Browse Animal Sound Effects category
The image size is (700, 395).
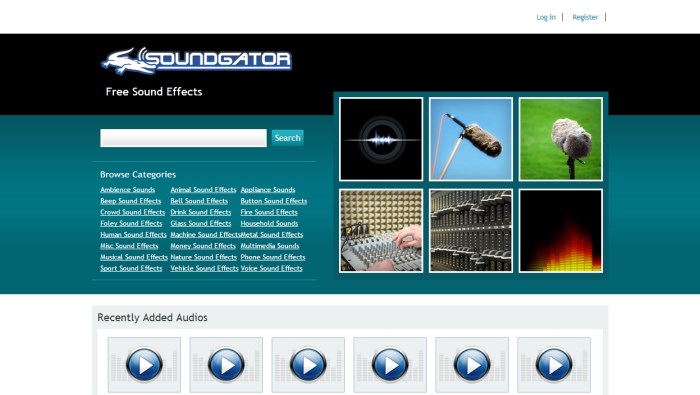coord(203,190)
